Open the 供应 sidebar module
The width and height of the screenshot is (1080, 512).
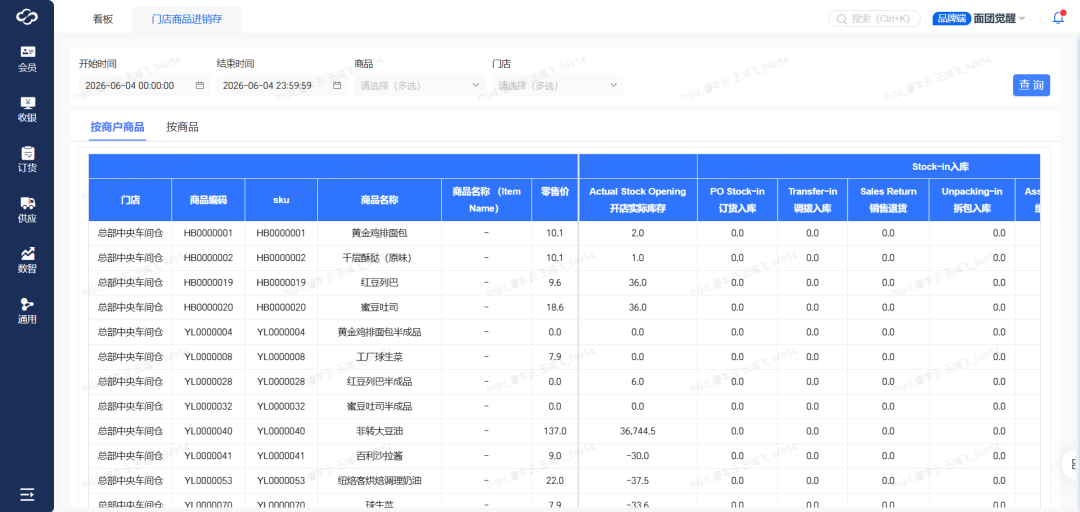pos(27,210)
